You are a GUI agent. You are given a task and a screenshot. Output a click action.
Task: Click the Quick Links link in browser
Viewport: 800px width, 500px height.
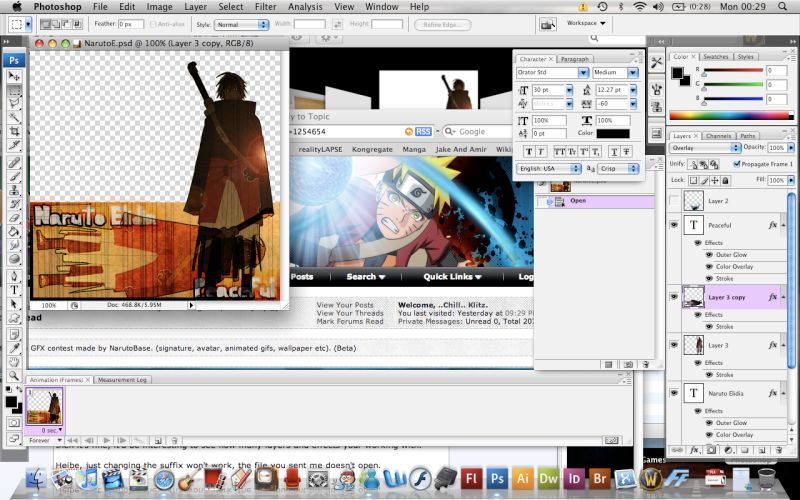point(452,277)
